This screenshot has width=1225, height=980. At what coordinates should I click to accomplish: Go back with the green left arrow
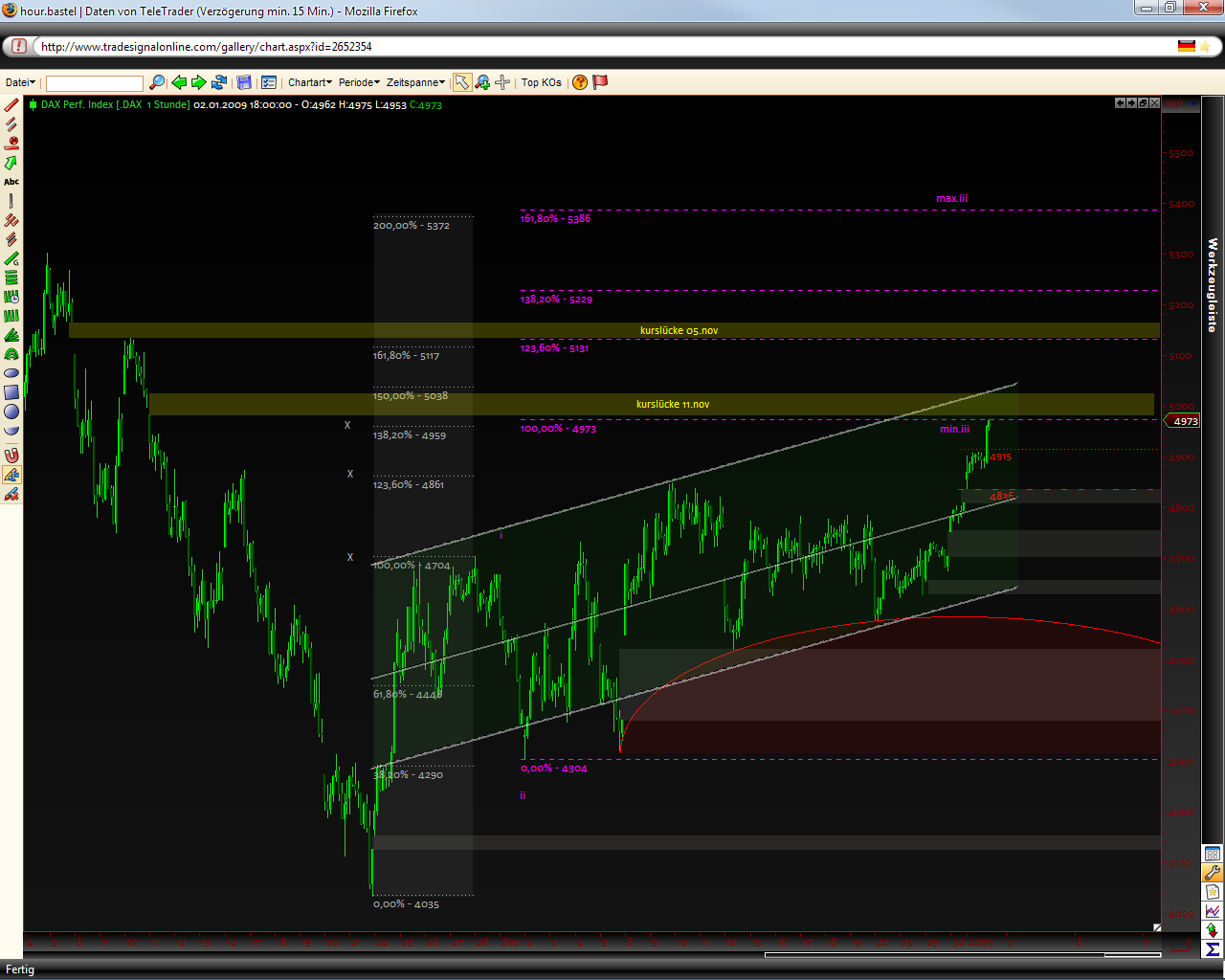[x=179, y=82]
